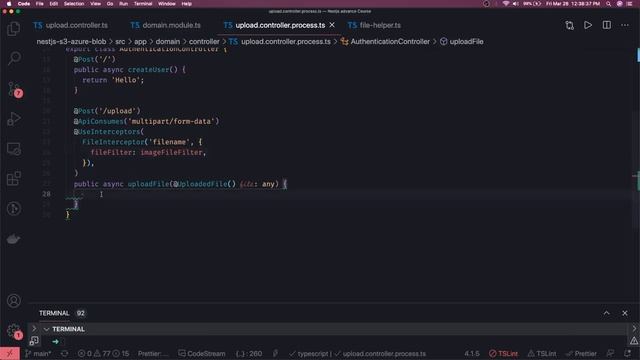
Task: Open the Remote Explorer view
Action: [13, 149]
